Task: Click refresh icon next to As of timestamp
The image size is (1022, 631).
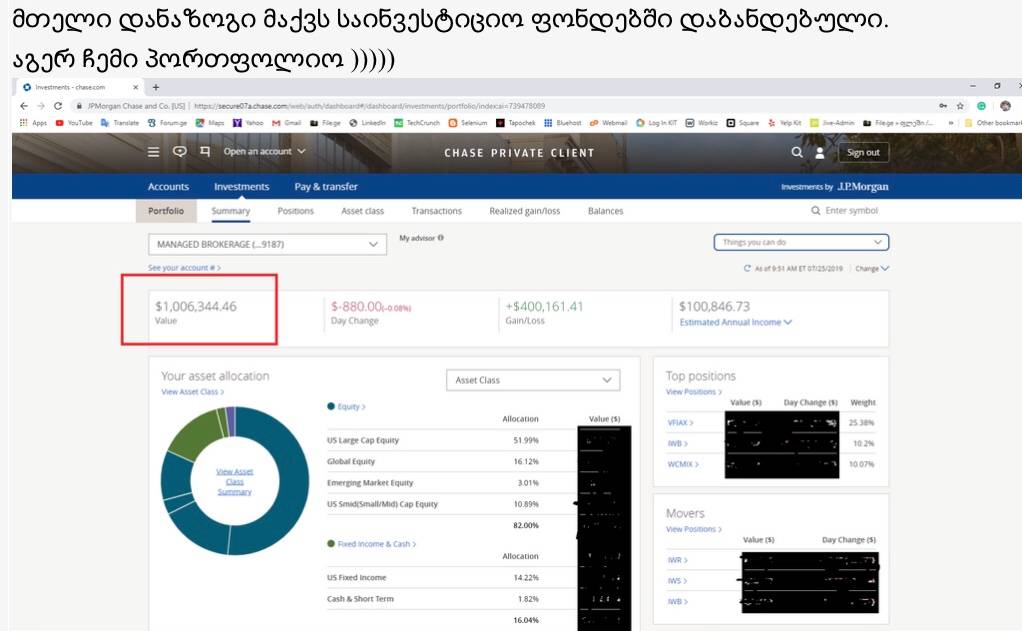Action: coord(747,269)
